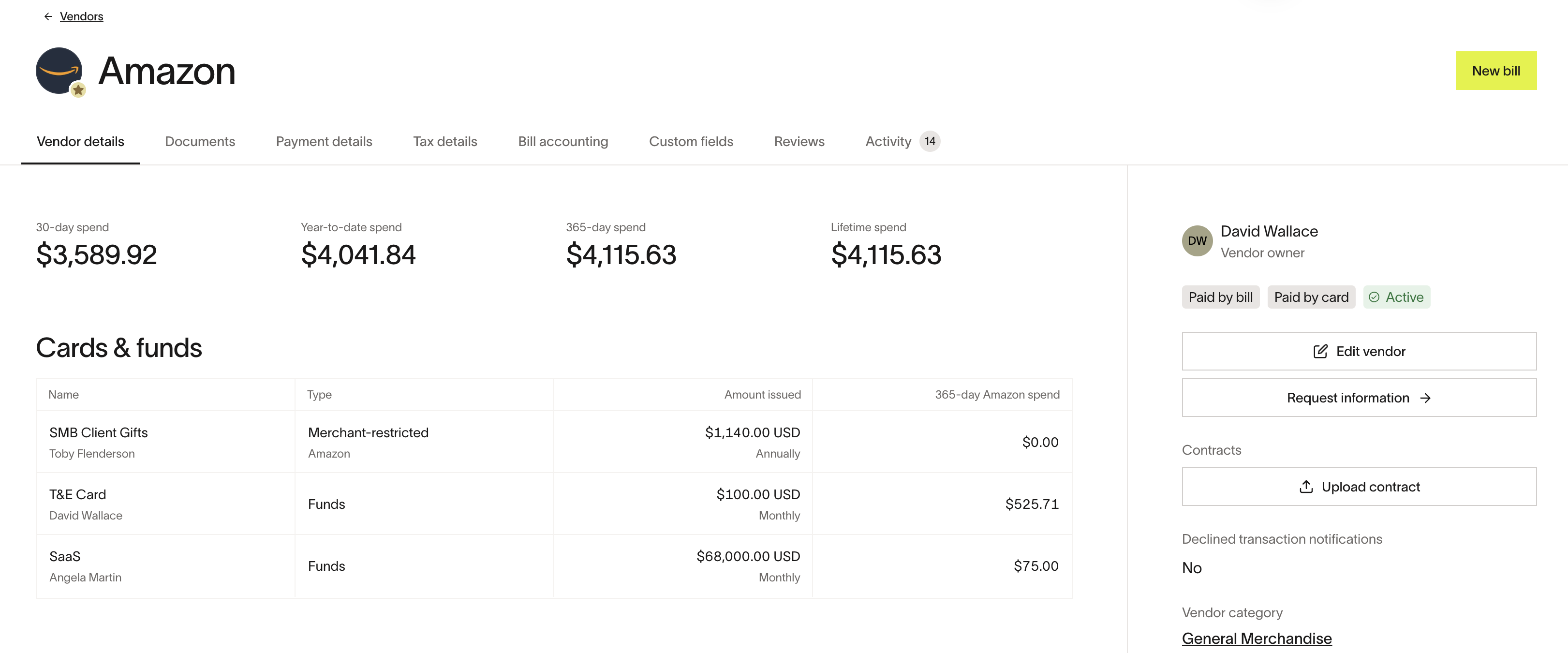Click the Active status checkmark icon
Screen dimensions: 1568x653
point(1374,297)
